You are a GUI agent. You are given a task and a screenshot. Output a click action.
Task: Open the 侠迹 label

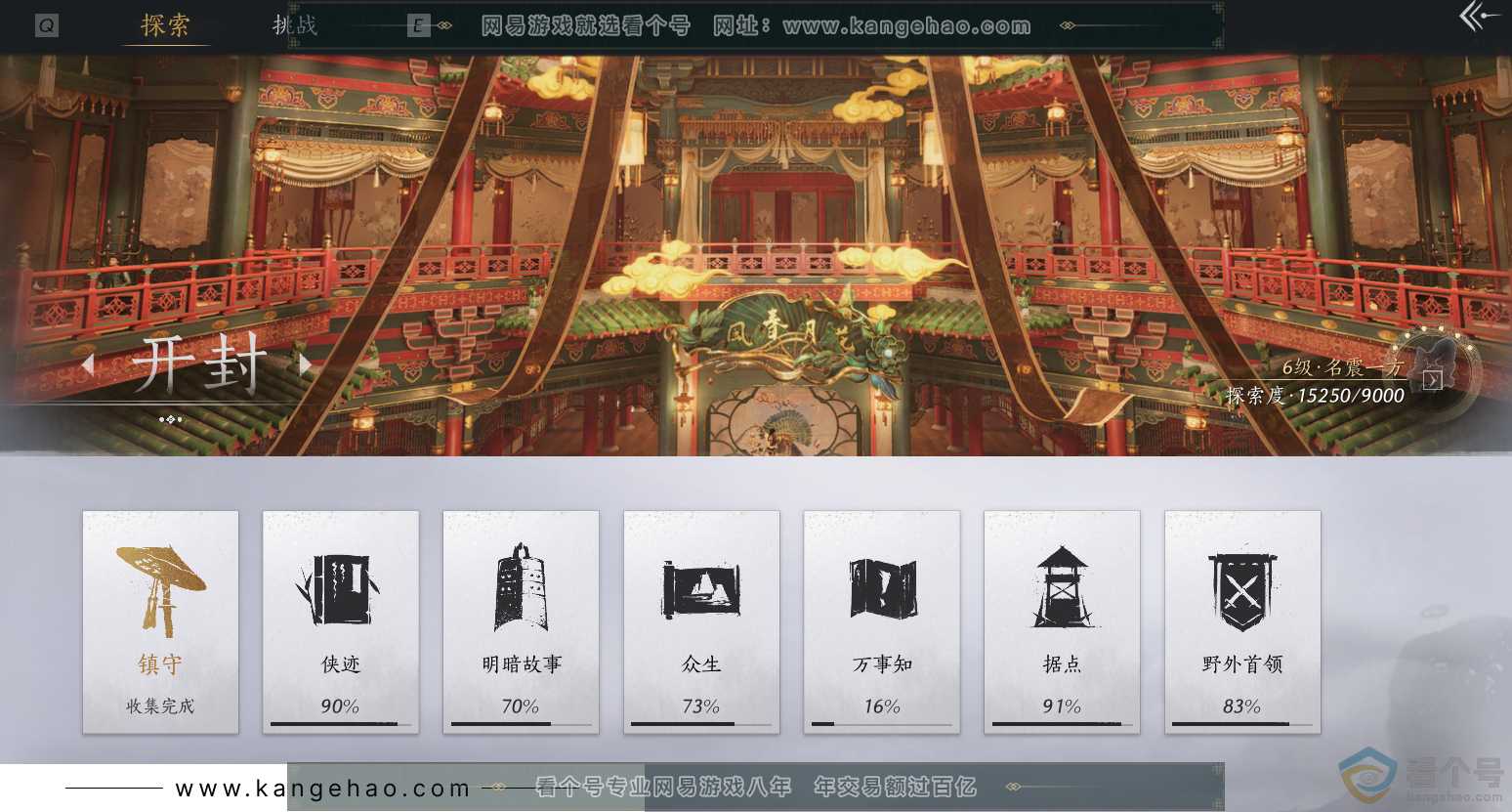pos(341,664)
